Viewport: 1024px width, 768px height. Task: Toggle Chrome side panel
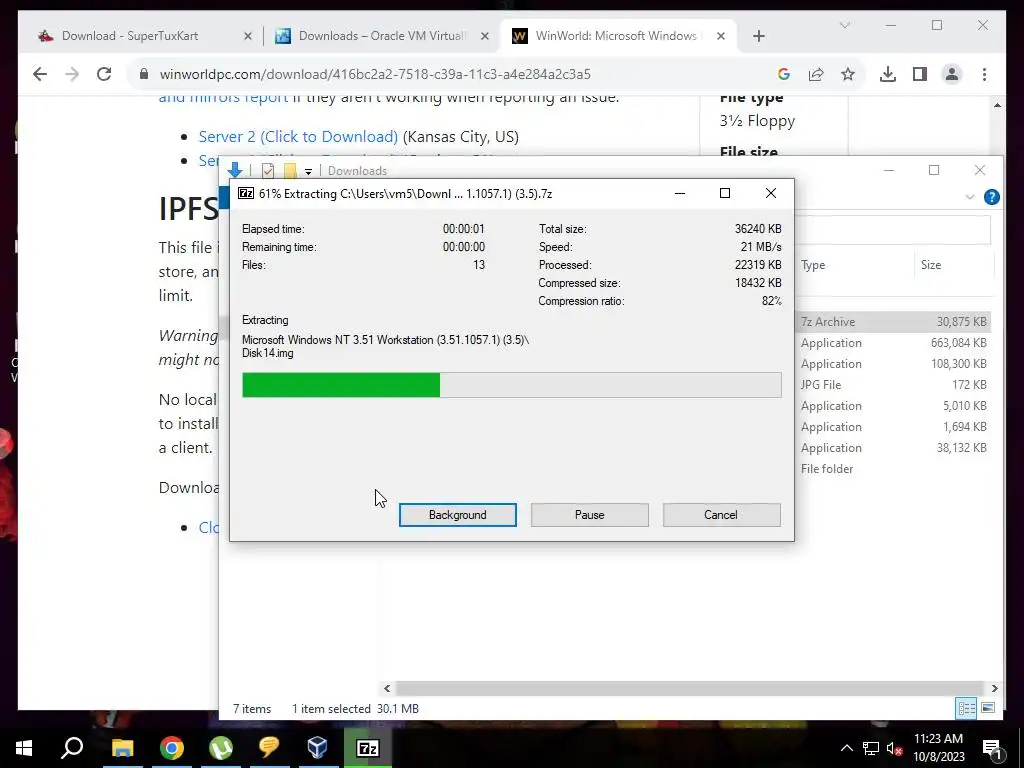(920, 74)
